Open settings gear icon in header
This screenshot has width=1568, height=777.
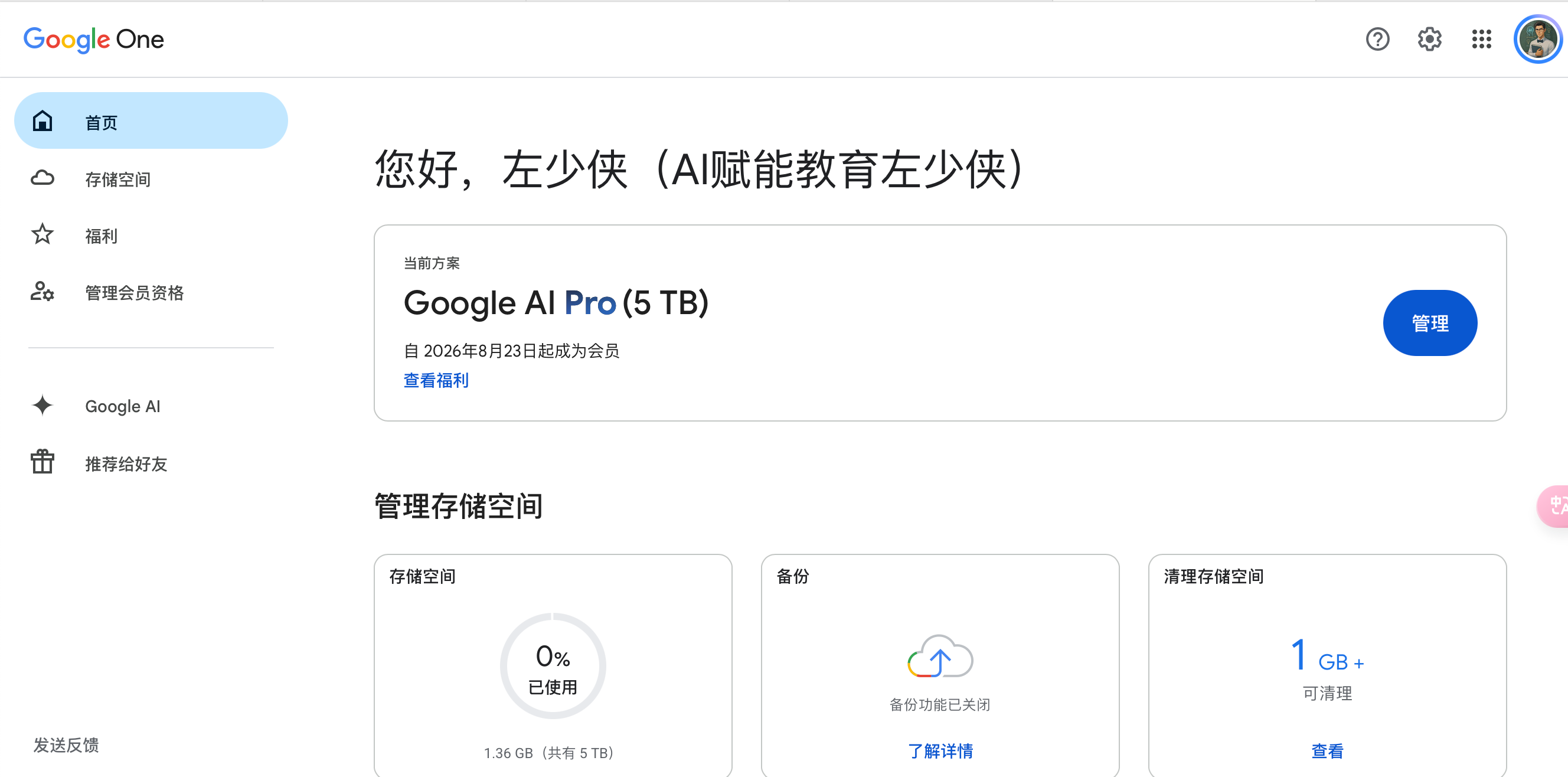[1429, 40]
